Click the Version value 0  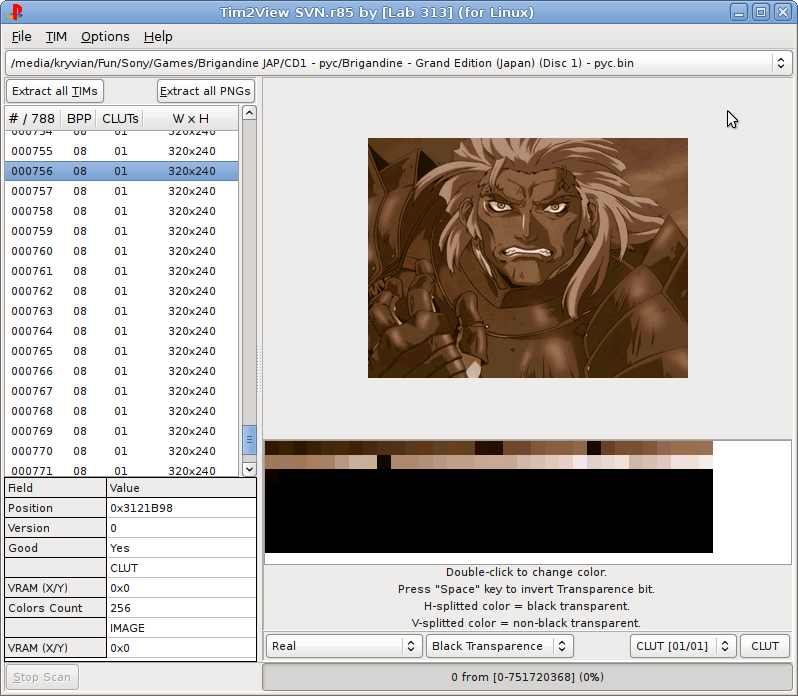[181, 528]
